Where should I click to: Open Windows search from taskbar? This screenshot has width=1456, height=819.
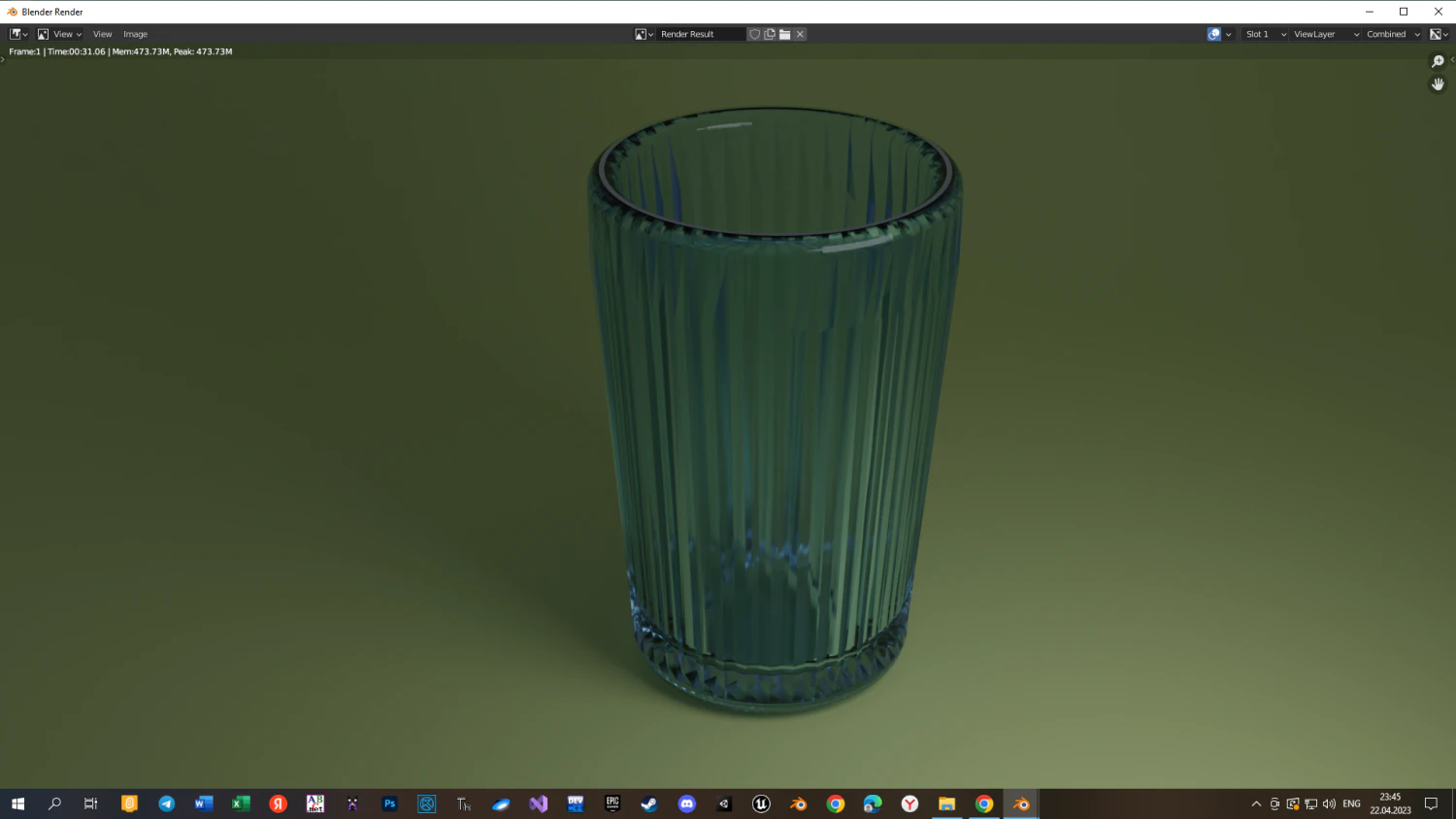point(54,803)
